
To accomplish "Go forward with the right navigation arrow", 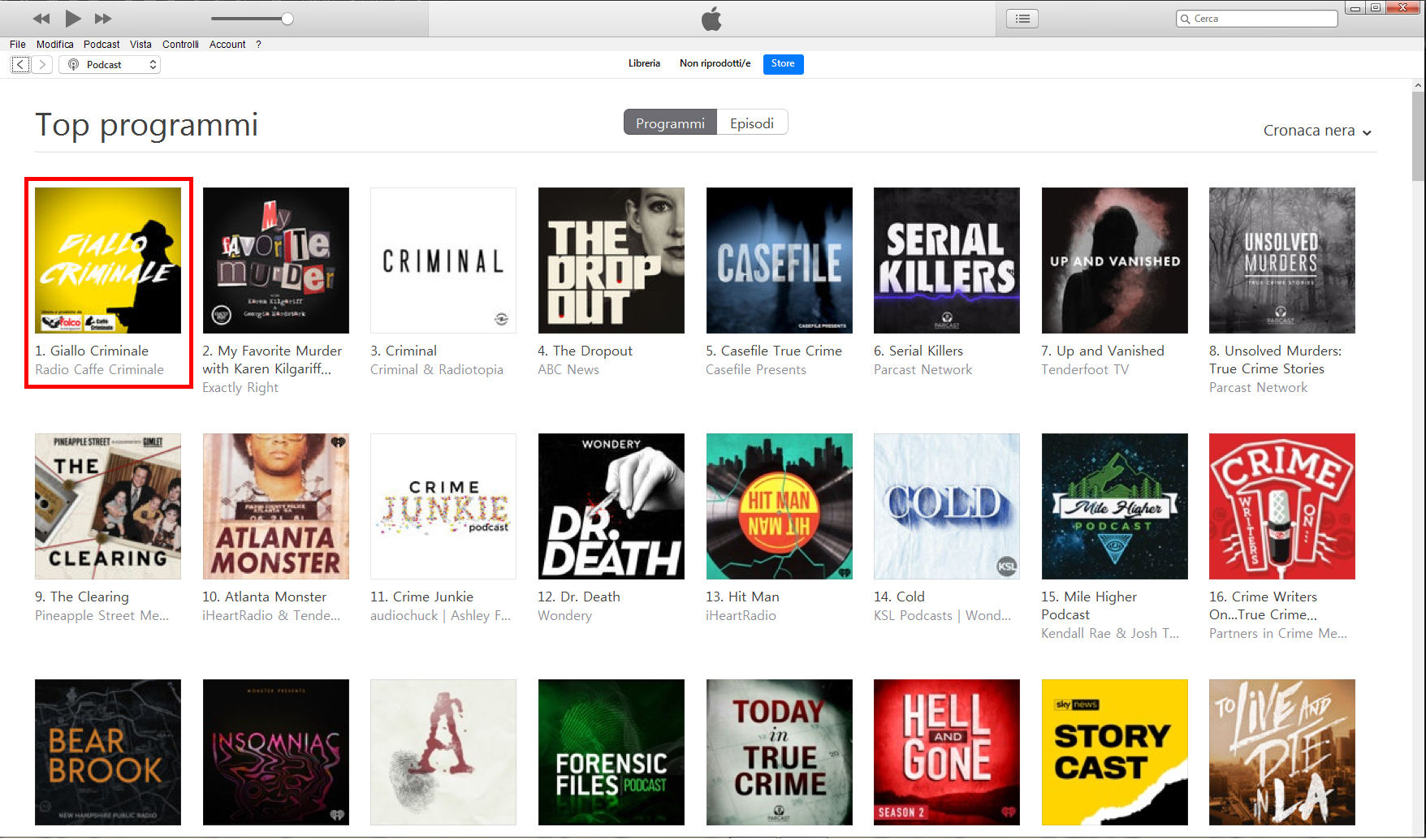I will coord(42,64).
